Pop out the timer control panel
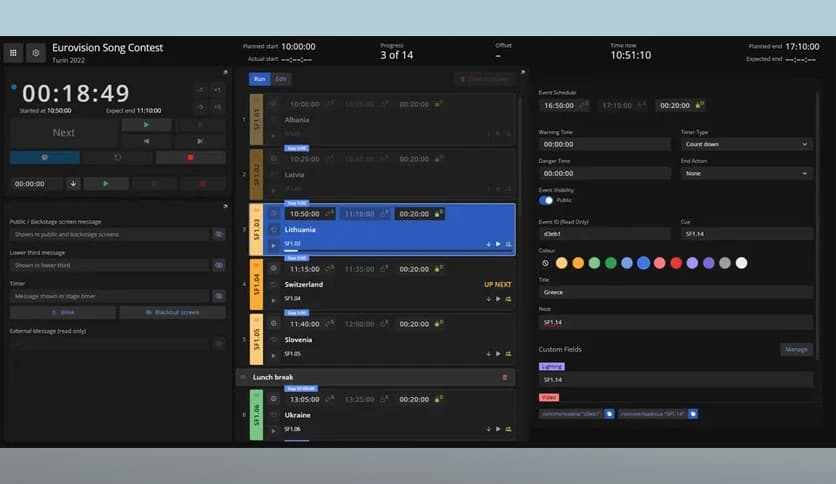This screenshot has width=836, height=484. (226, 72)
